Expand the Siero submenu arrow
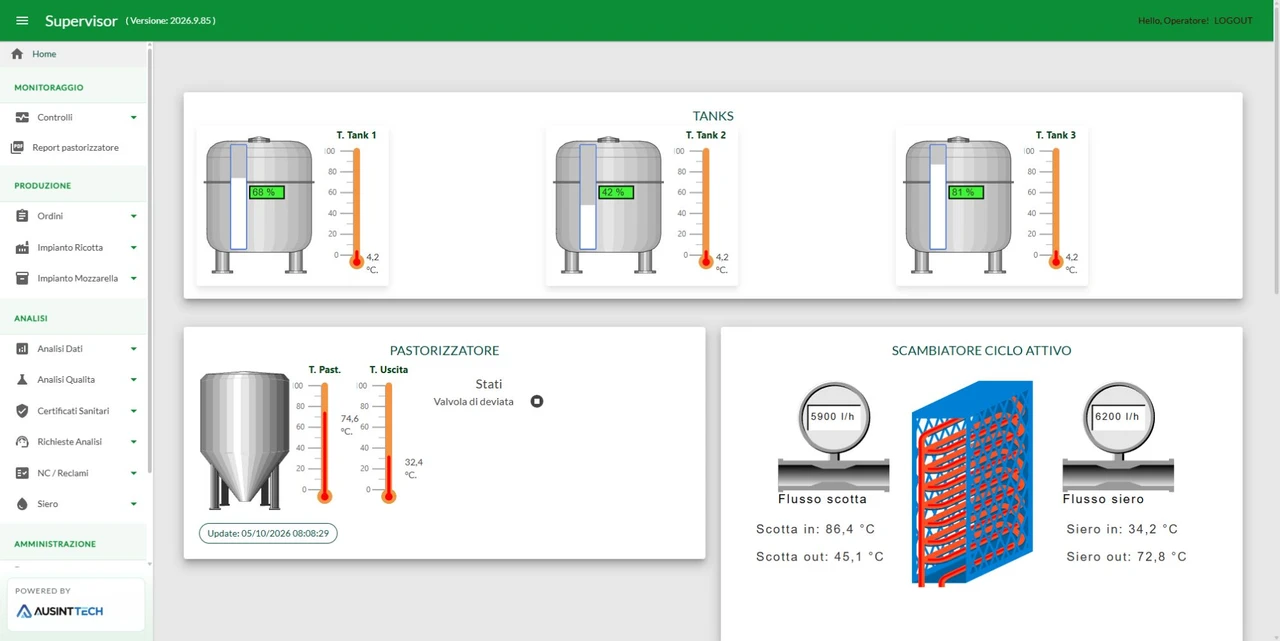Image resolution: width=1280 pixels, height=641 pixels. click(133, 504)
